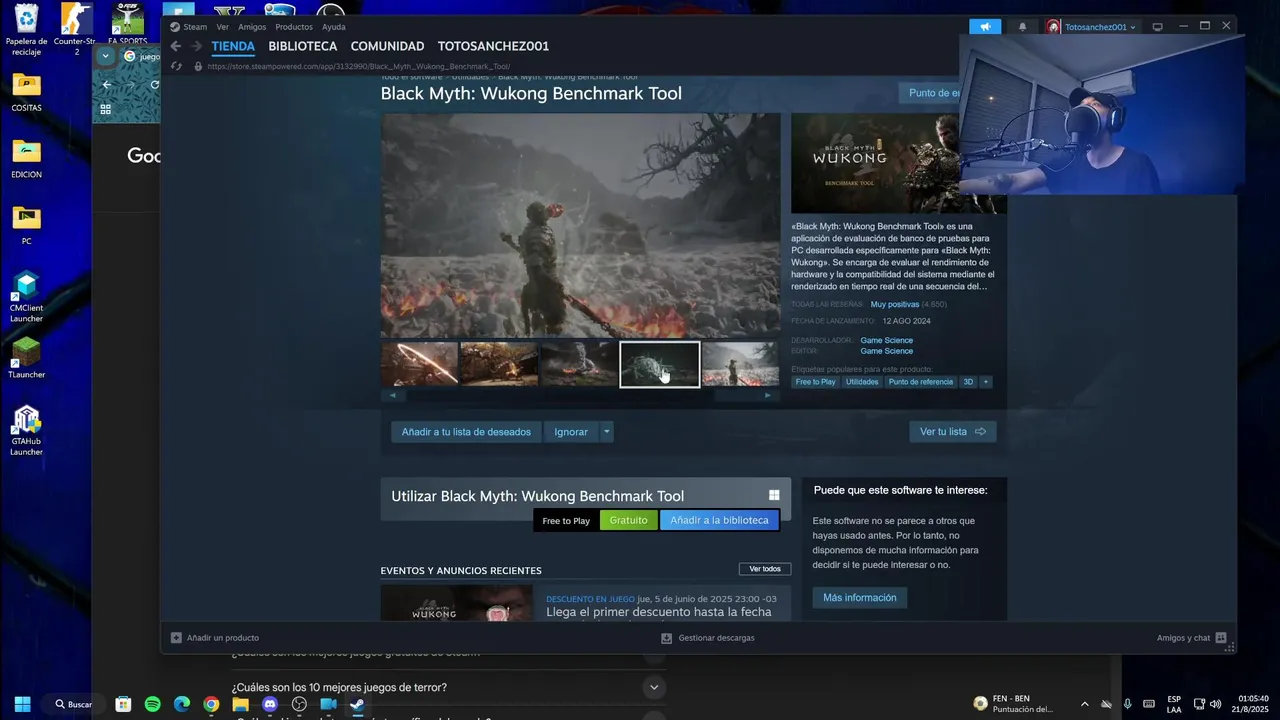This screenshot has width=1280, height=720.
Task: Click 'Ver tu lista' button
Action: pos(952,431)
